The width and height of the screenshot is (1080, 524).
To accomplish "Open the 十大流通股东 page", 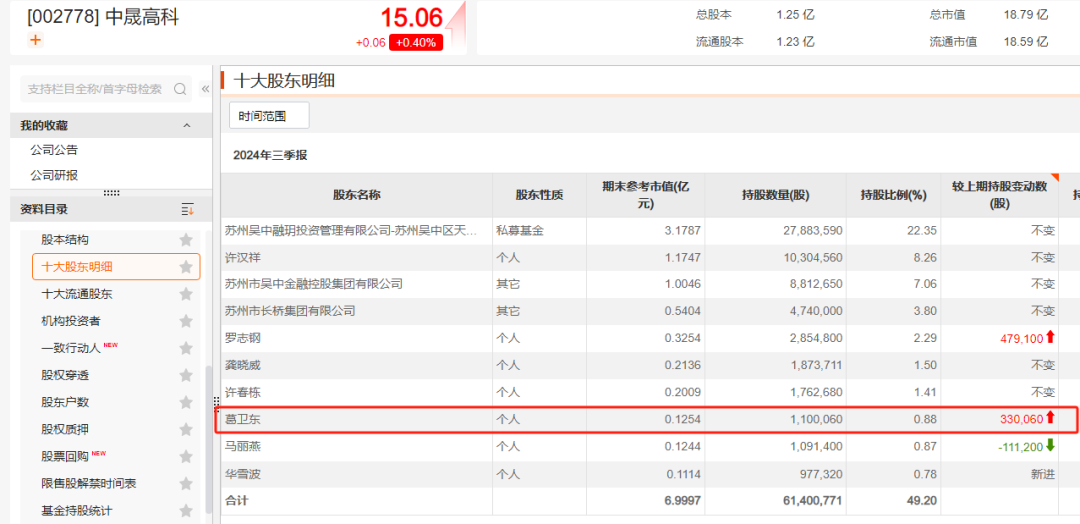I will tap(76, 294).
